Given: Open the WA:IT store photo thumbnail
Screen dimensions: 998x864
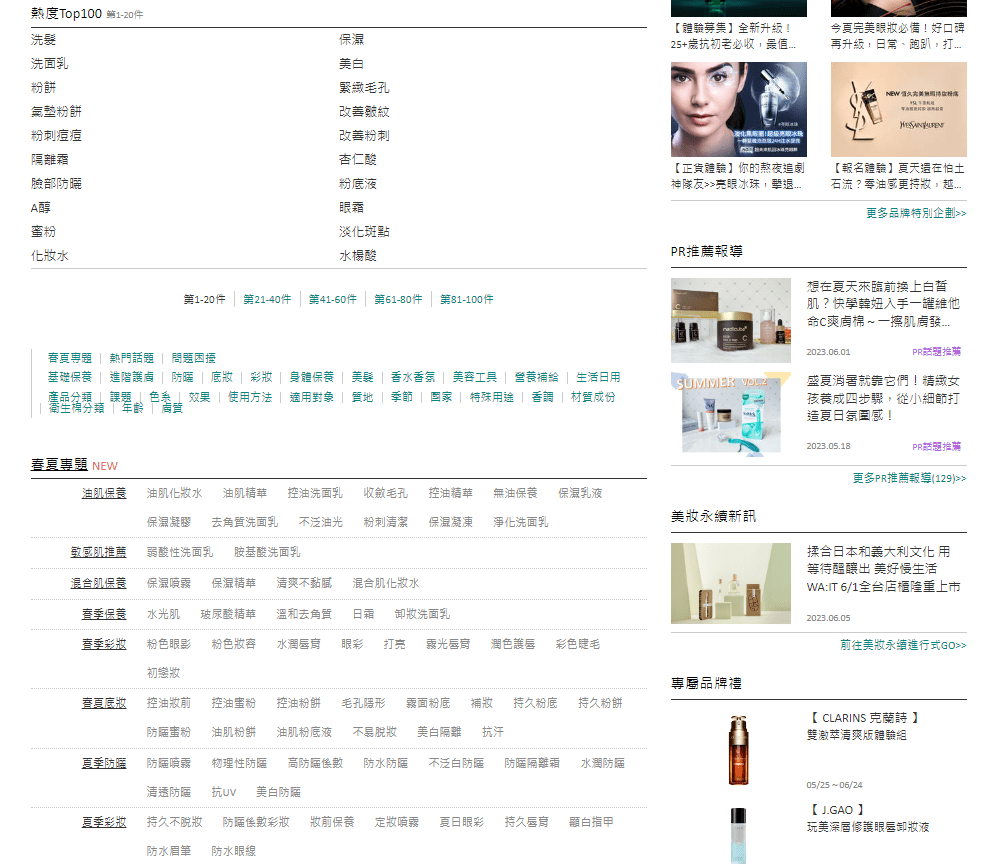Looking at the screenshot, I should point(730,584).
